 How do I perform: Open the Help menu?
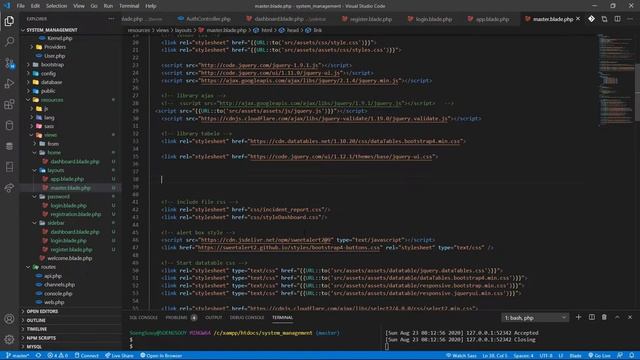[x=151, y=6]
